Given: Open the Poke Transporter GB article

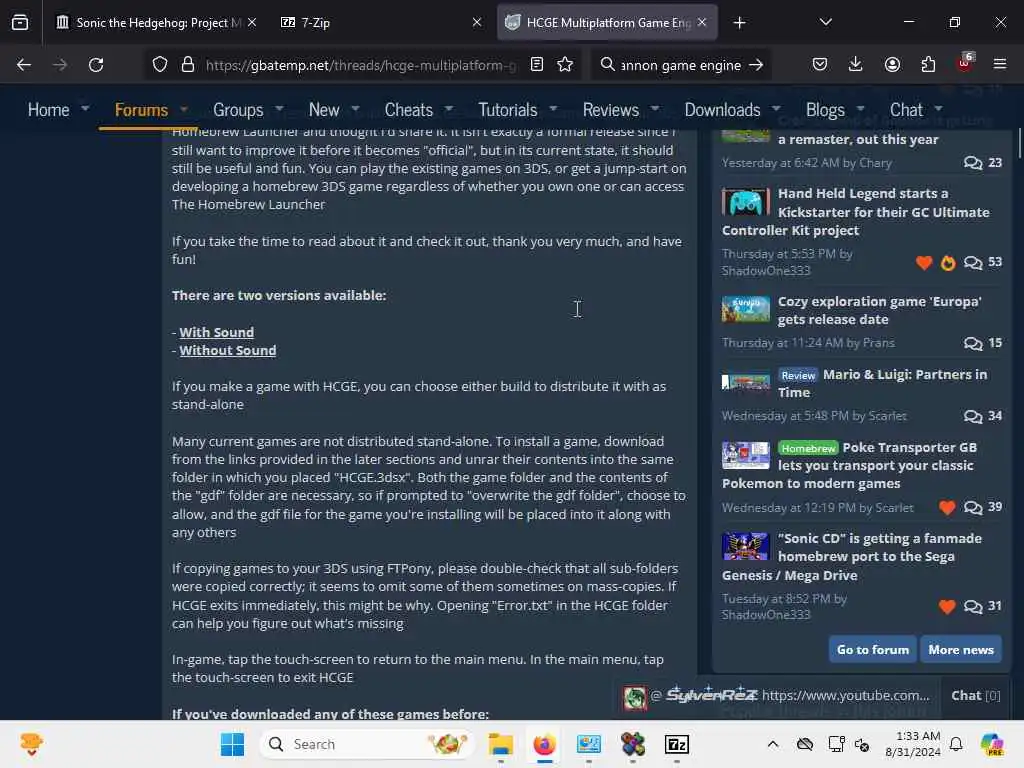Looking at the screenshot, I should (x=850, y=465).
